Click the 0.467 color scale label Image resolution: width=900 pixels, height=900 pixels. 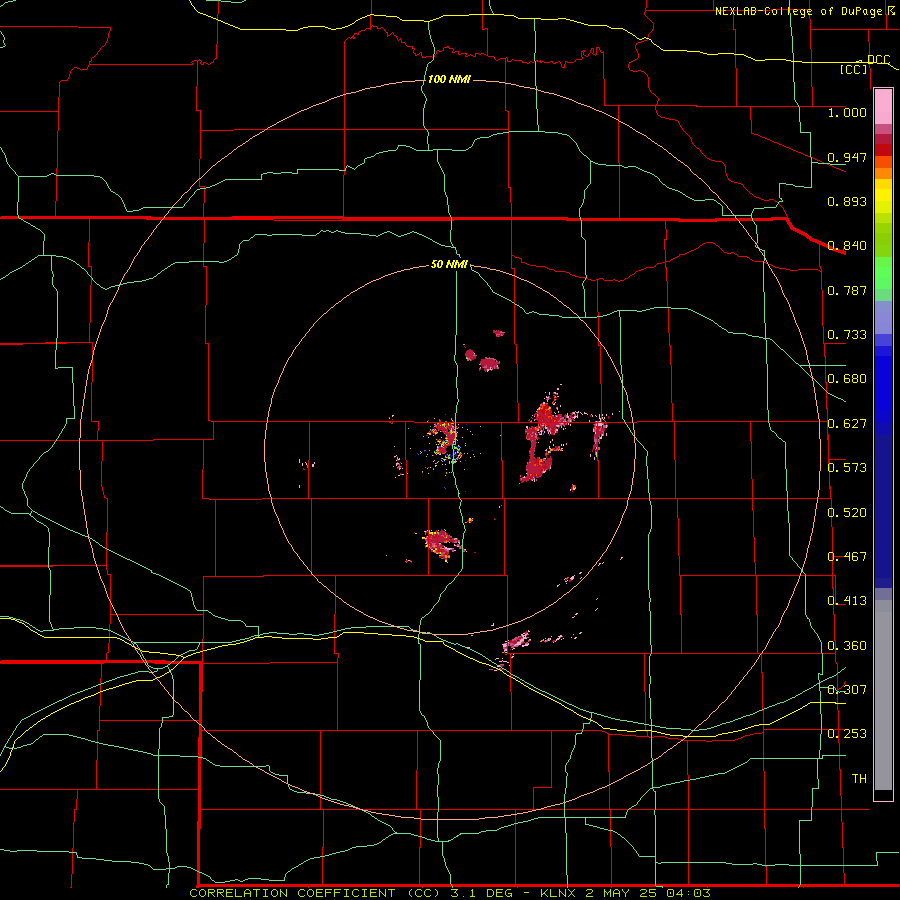(x=847, y=557)
